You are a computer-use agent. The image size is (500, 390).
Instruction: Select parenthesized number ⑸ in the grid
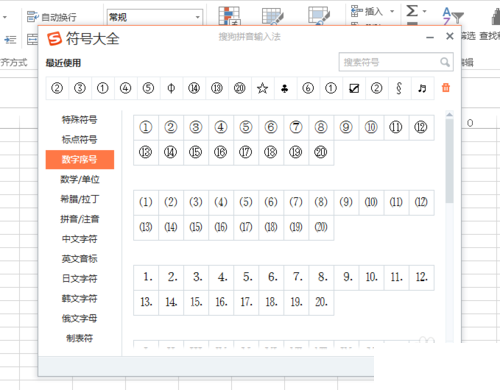[x=246, y=202]
